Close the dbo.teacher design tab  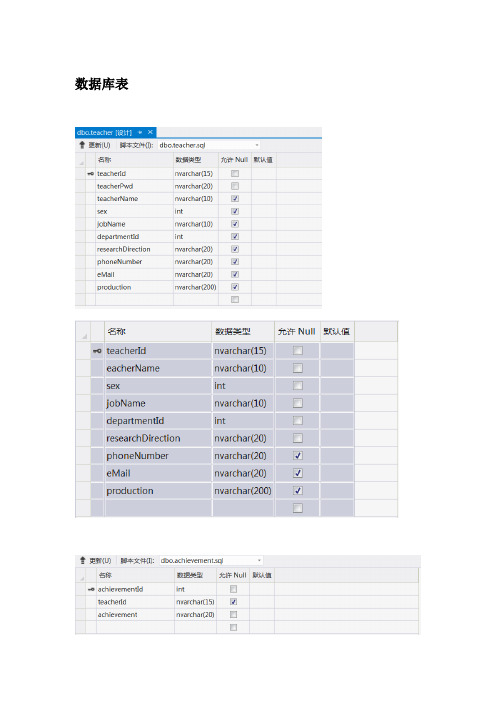(150, 132)
